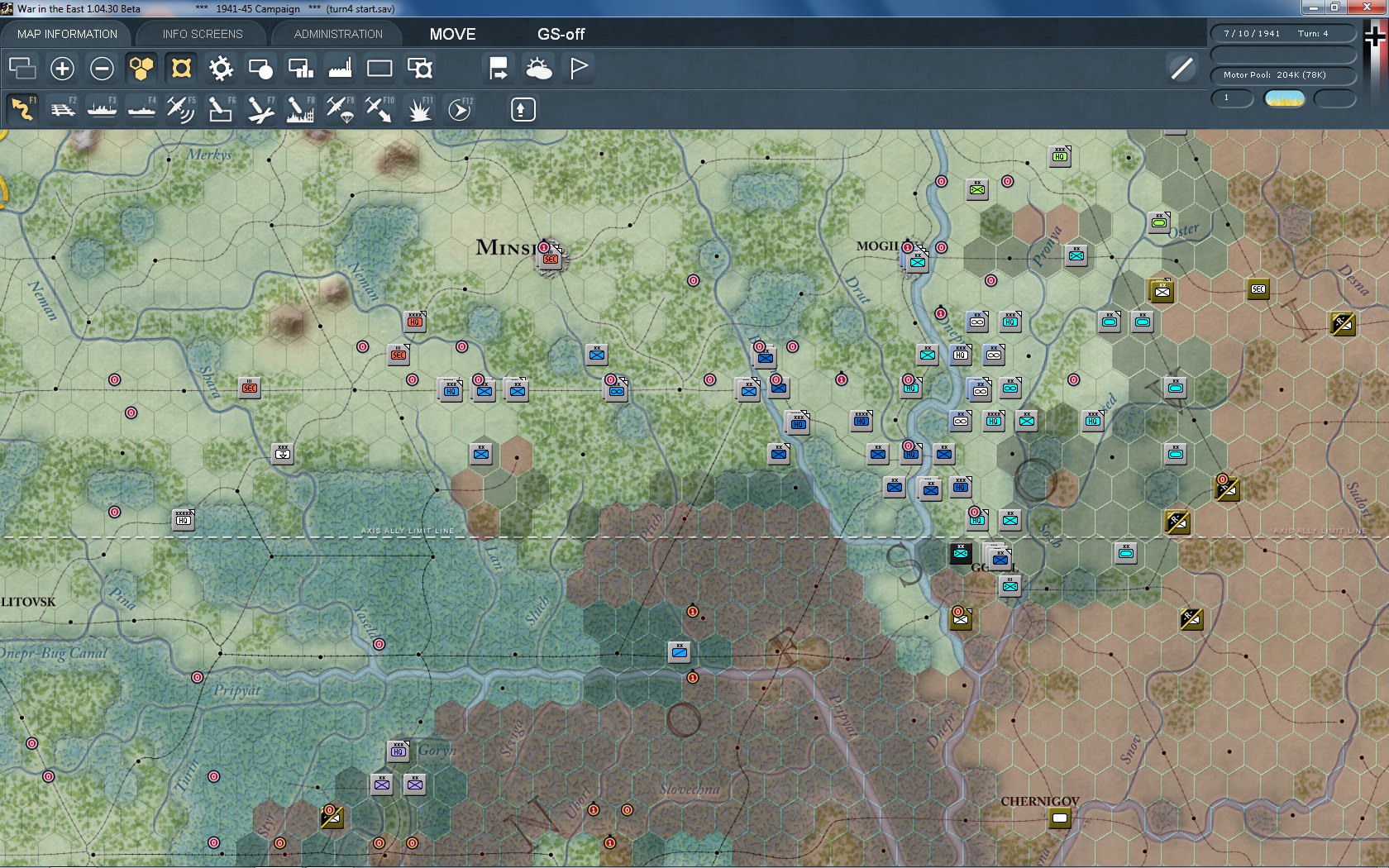Toggle the hex grid display
Screen dimensions: 1389x868
point(141,68)
